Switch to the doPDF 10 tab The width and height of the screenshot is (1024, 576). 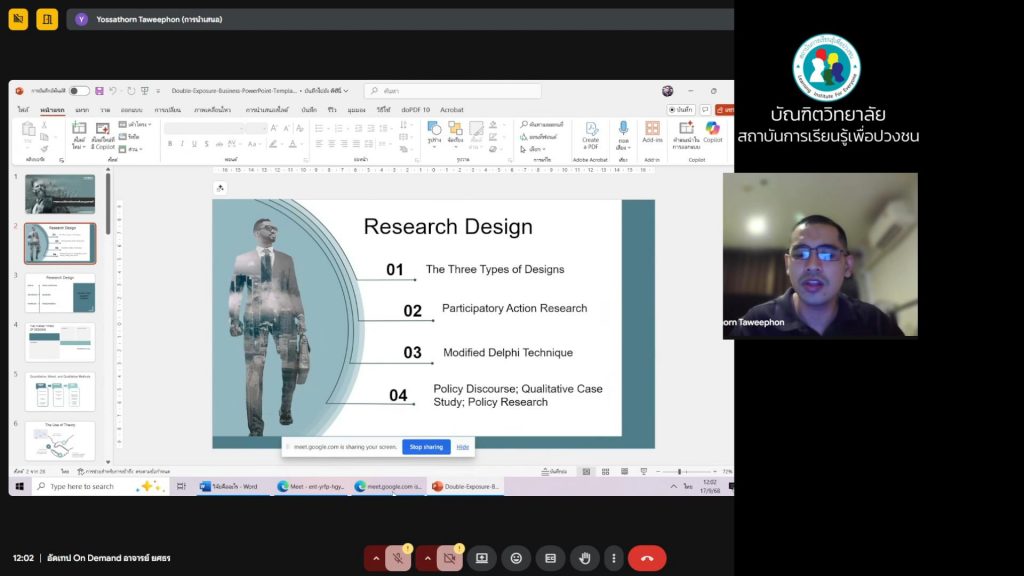(416, 110)
